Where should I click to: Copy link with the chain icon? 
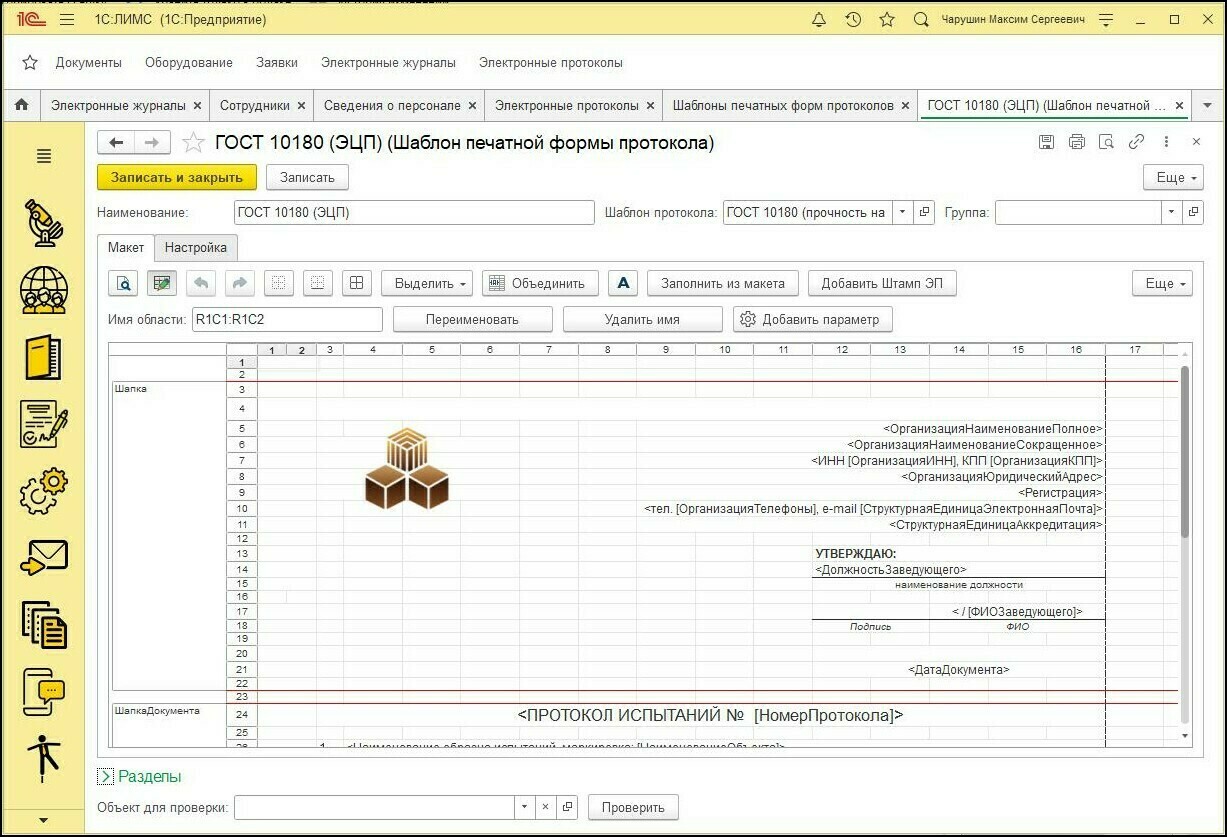[x=1136, y=142]
